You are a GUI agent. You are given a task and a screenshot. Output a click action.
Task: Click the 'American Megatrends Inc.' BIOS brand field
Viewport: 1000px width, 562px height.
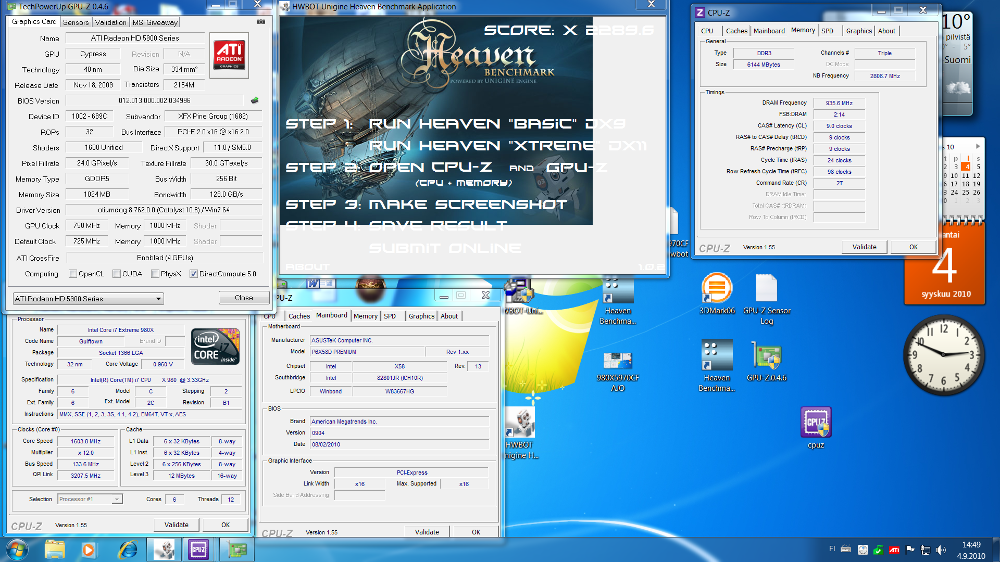[x=399, y=422]
